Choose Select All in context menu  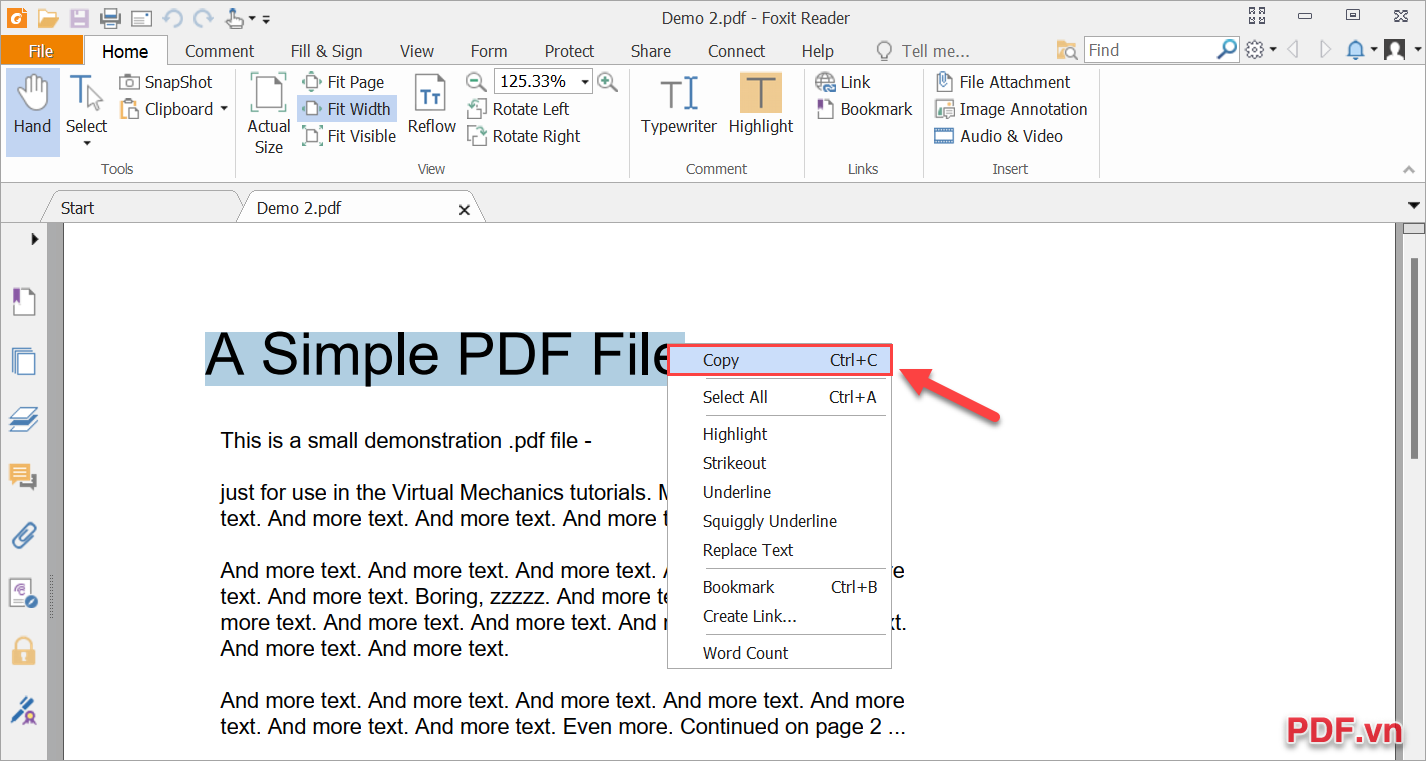point(779,397)
